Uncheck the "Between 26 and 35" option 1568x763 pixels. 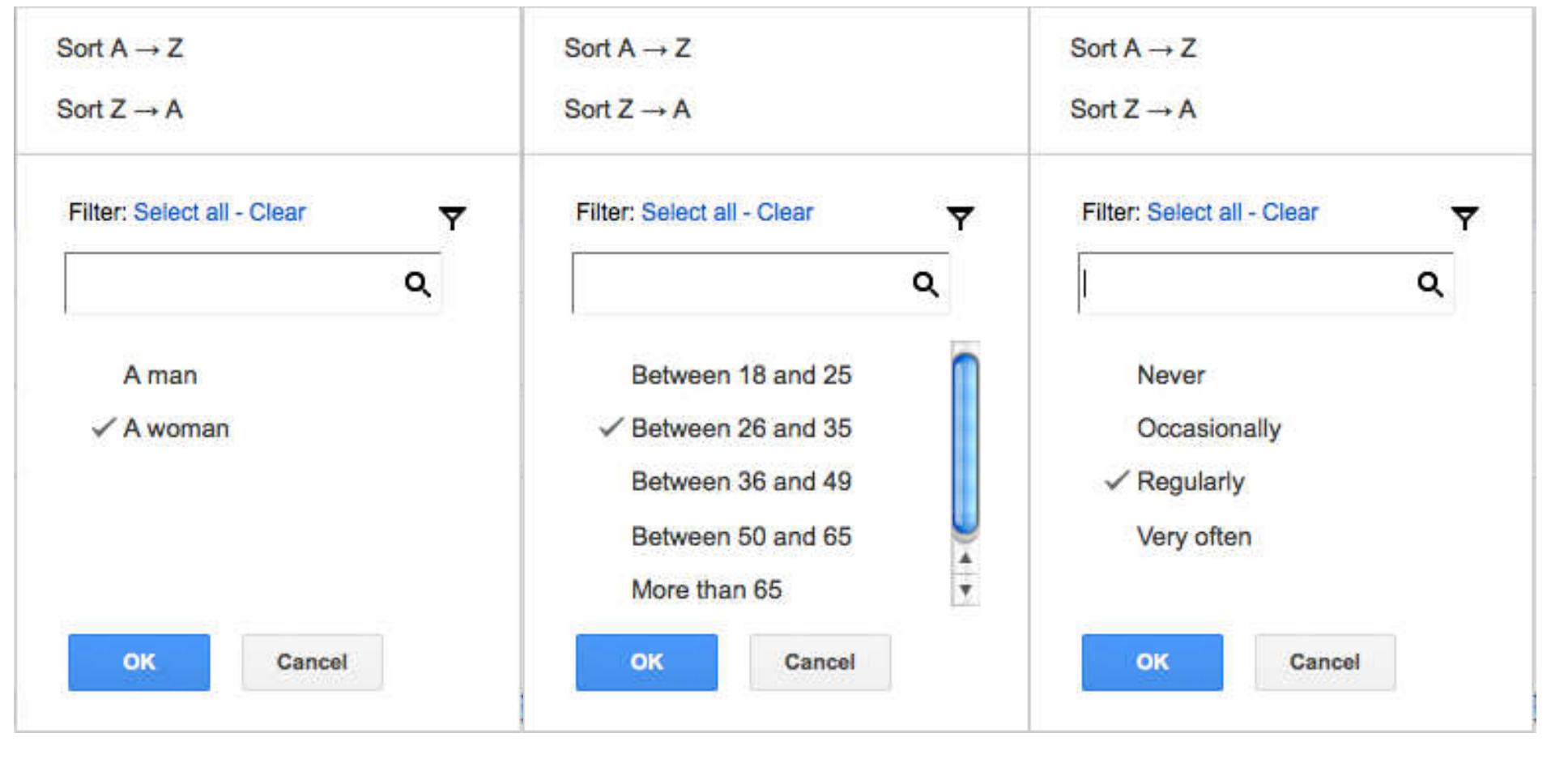pos(740,428)
